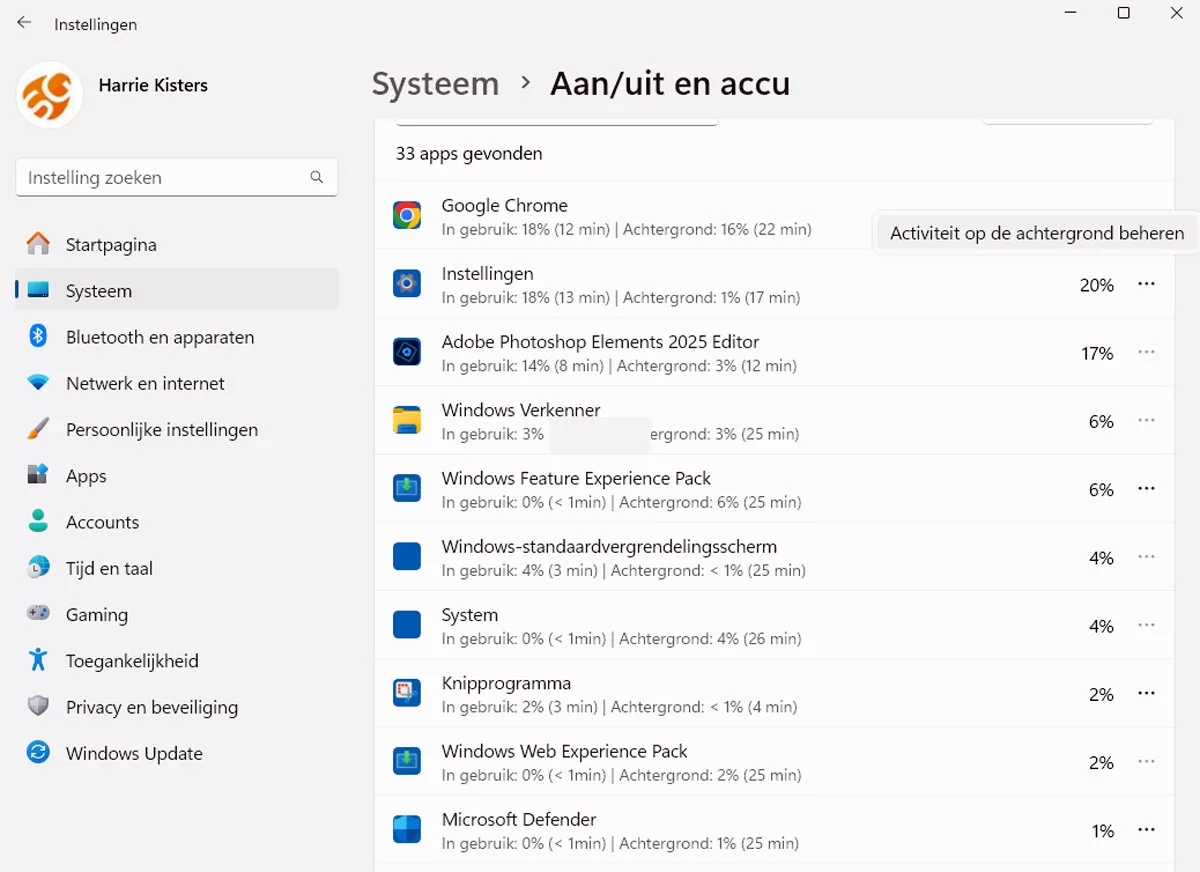Viewport: 1200px width, 872px height.
Task: Choose Activiteit op de achtergrond beheren
Action: [1037, 234]
